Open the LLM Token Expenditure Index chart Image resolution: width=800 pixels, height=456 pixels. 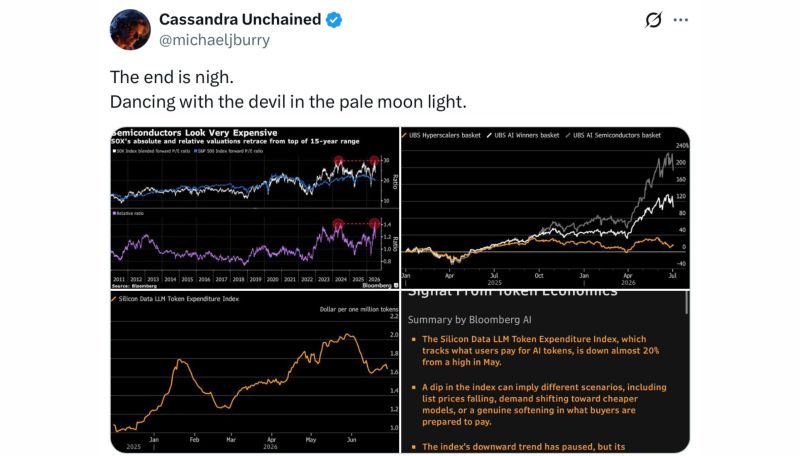(x=255, y=372)
